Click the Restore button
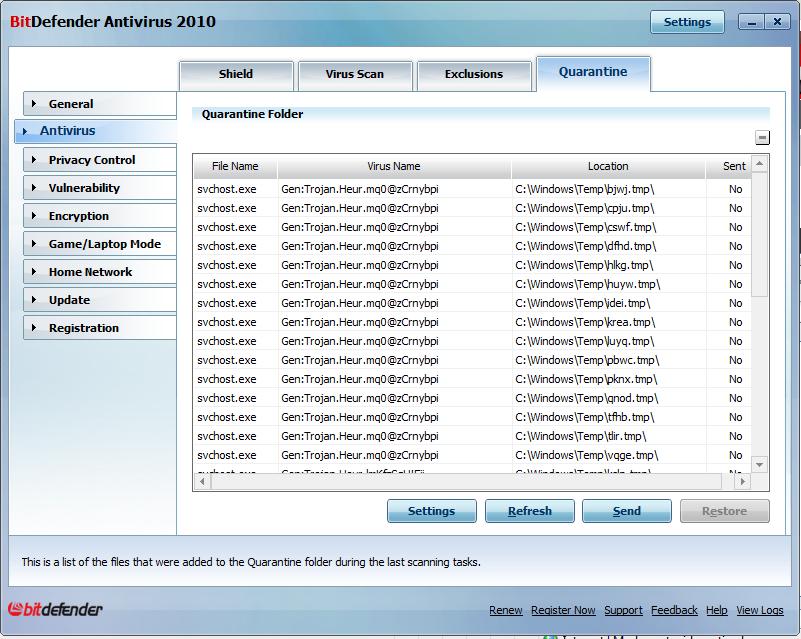Viewport: 801px width, 639px height. [724, 511]
